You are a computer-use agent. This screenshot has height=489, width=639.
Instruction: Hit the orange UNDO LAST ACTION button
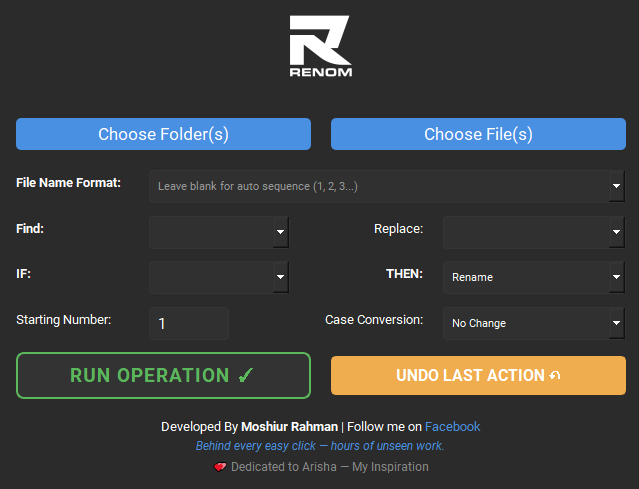(x=478, y=376)
